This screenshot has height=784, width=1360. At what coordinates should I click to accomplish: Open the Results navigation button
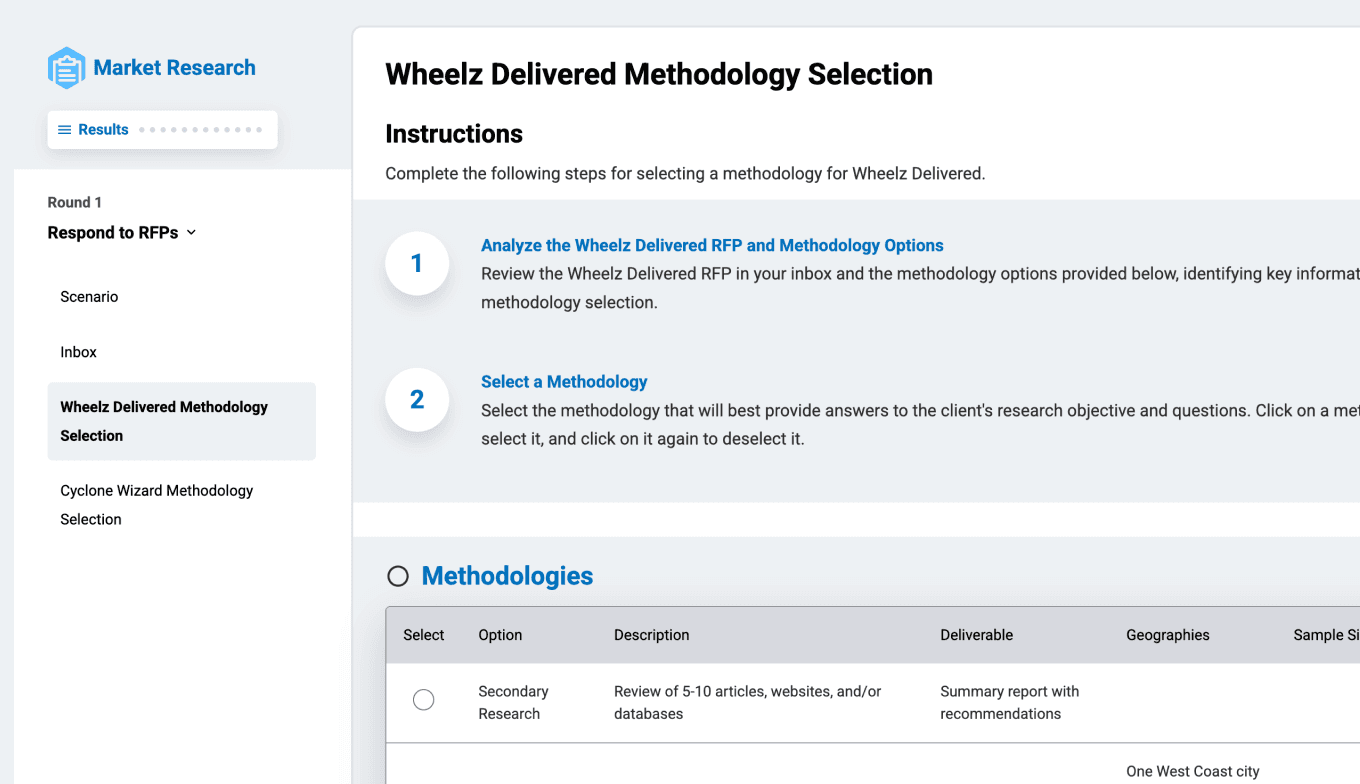pos(103,130)
